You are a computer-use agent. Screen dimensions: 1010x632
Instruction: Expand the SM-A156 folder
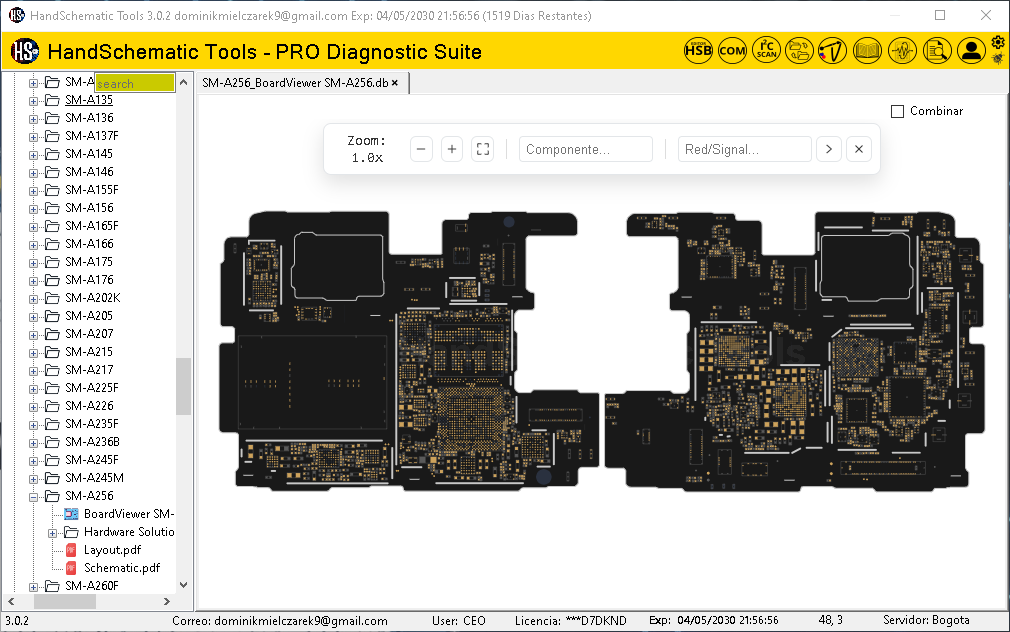(33, 209)
